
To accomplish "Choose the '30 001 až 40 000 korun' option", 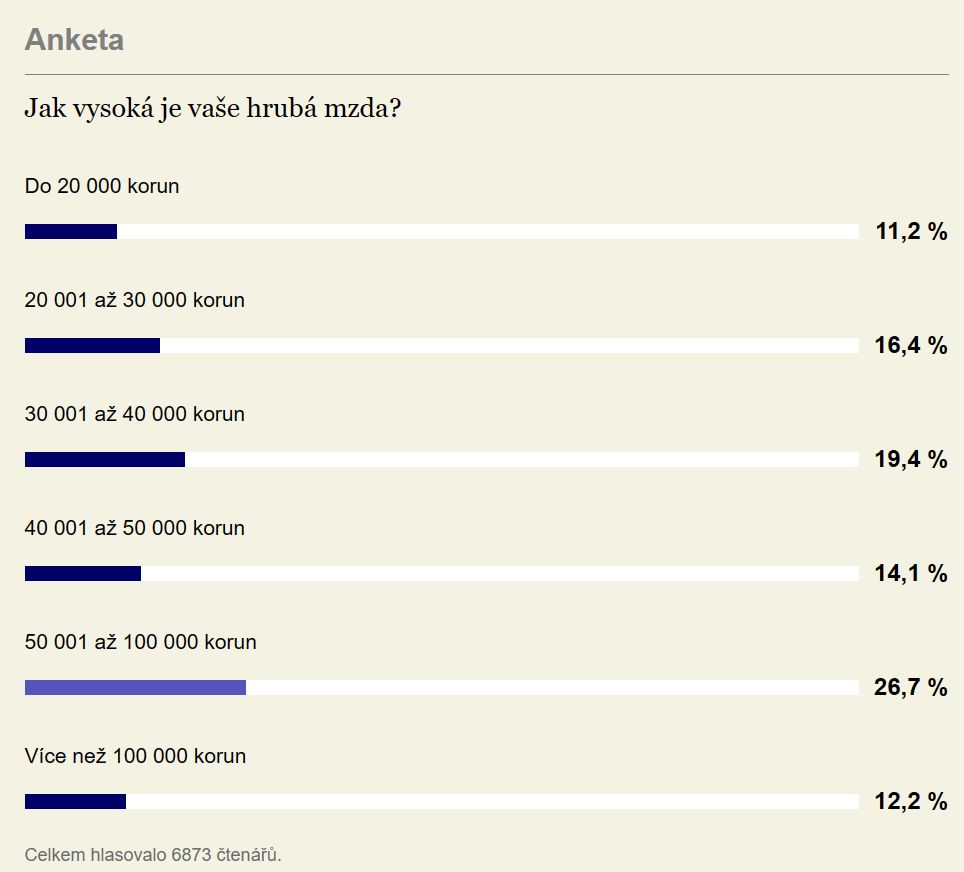I will click(x=135, y=414).
